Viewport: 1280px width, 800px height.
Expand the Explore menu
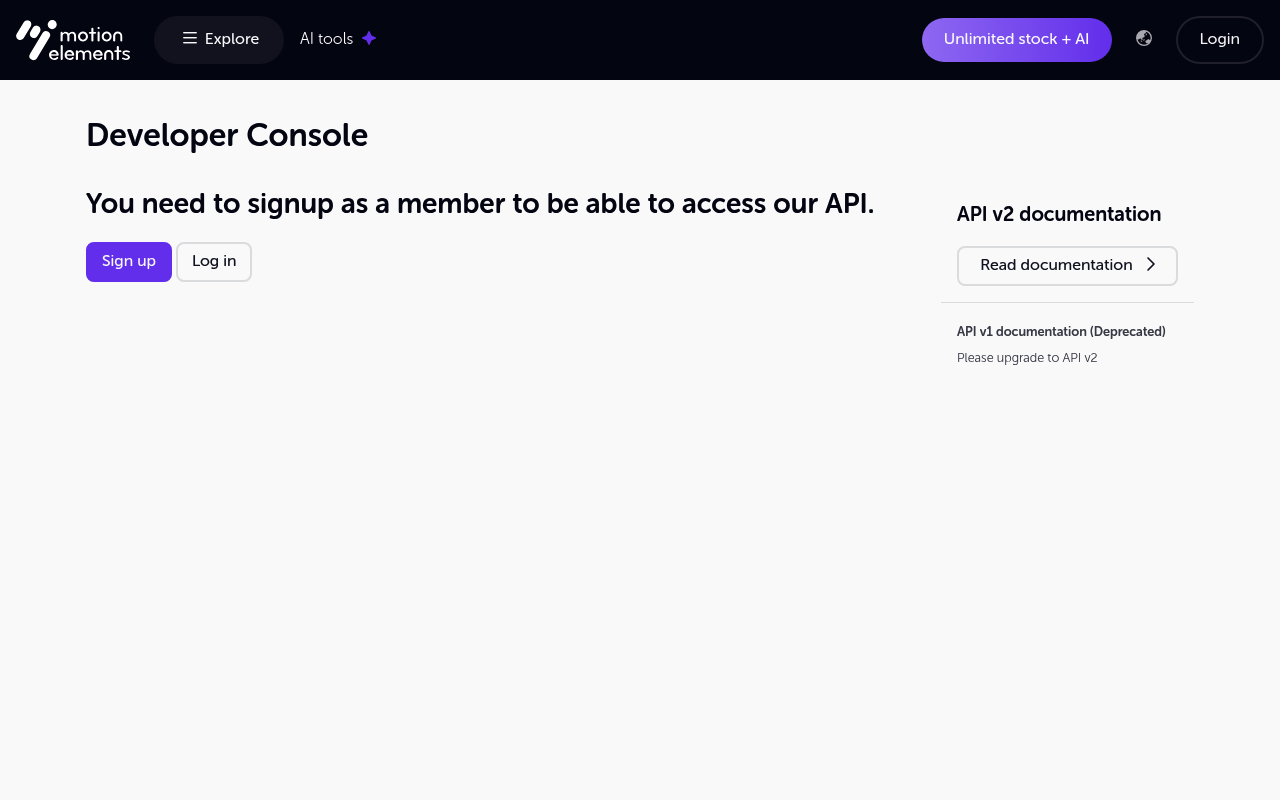[x=219, y=40]
